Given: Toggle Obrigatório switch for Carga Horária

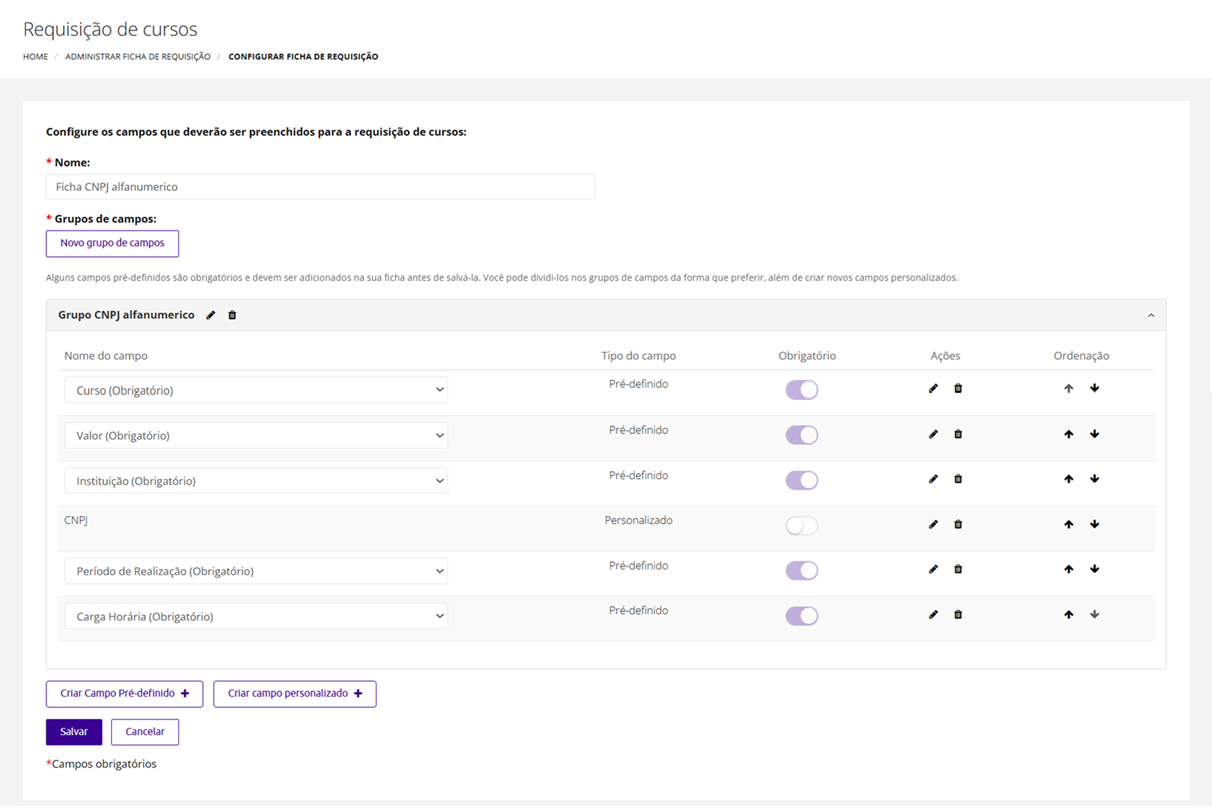Looking at the screenshot, I should [802, 616].
